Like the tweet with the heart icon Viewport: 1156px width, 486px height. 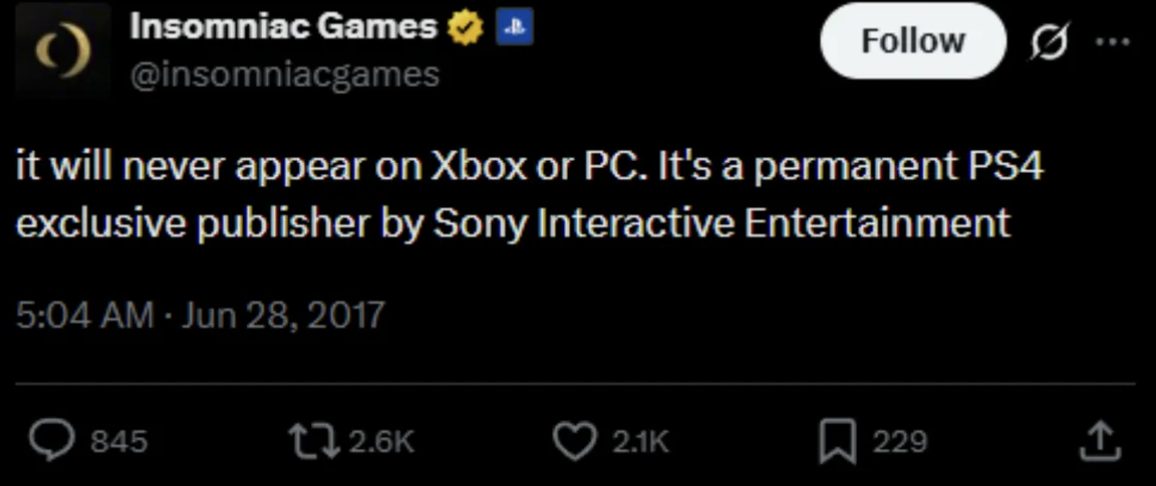tap(573, 440)
